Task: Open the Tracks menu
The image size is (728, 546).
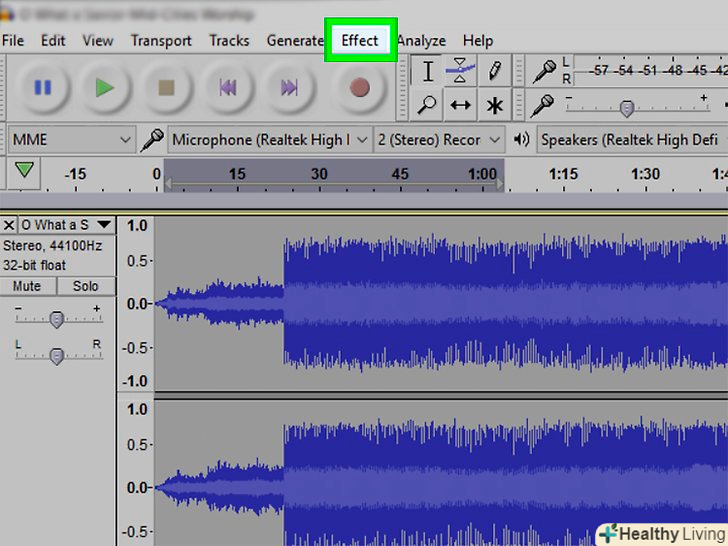Action: pos(229,41)
